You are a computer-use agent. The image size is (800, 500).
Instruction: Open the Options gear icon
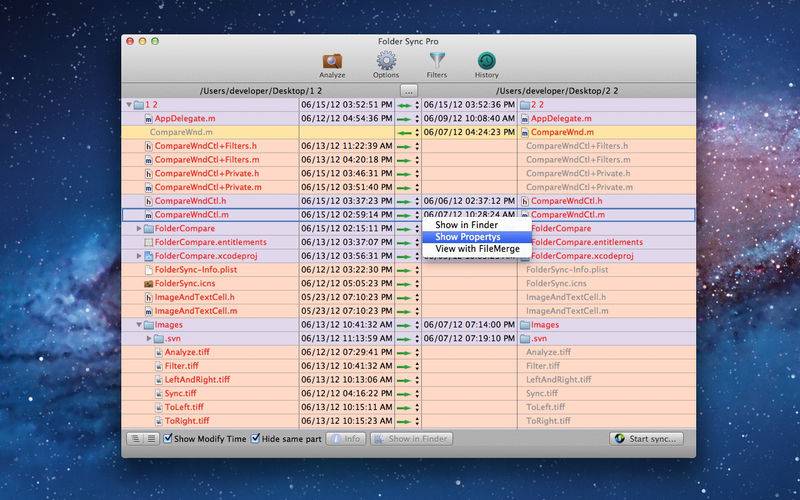[x=386, y=61]
